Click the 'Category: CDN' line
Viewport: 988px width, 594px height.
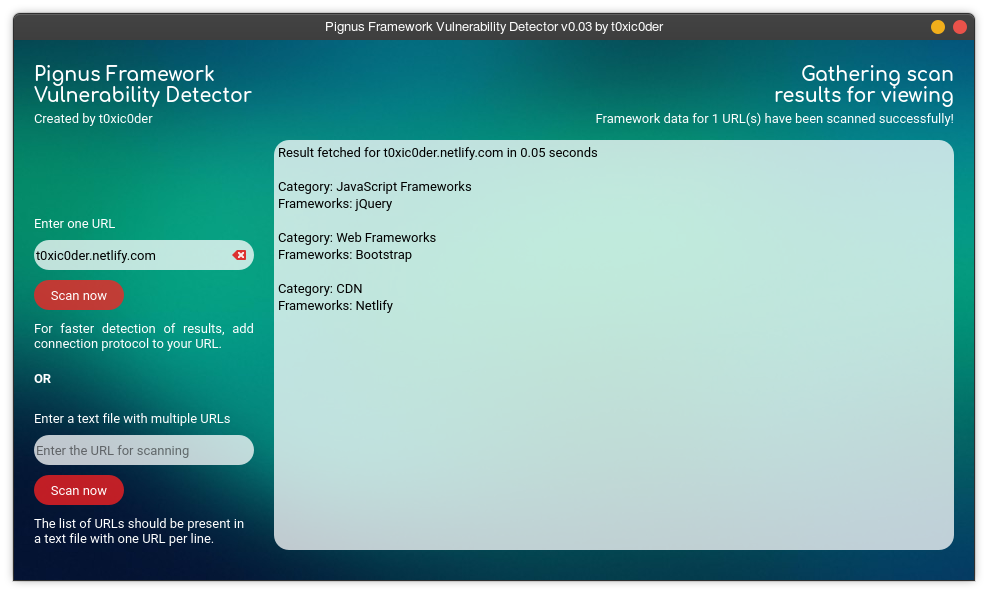tap(320, 288)
